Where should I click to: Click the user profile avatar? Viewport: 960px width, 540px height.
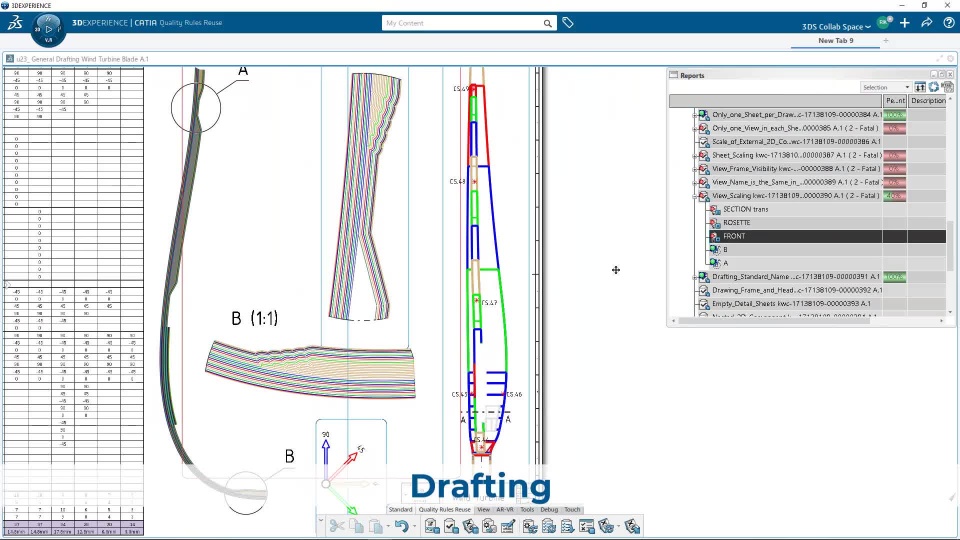click(x=884, y=23)
